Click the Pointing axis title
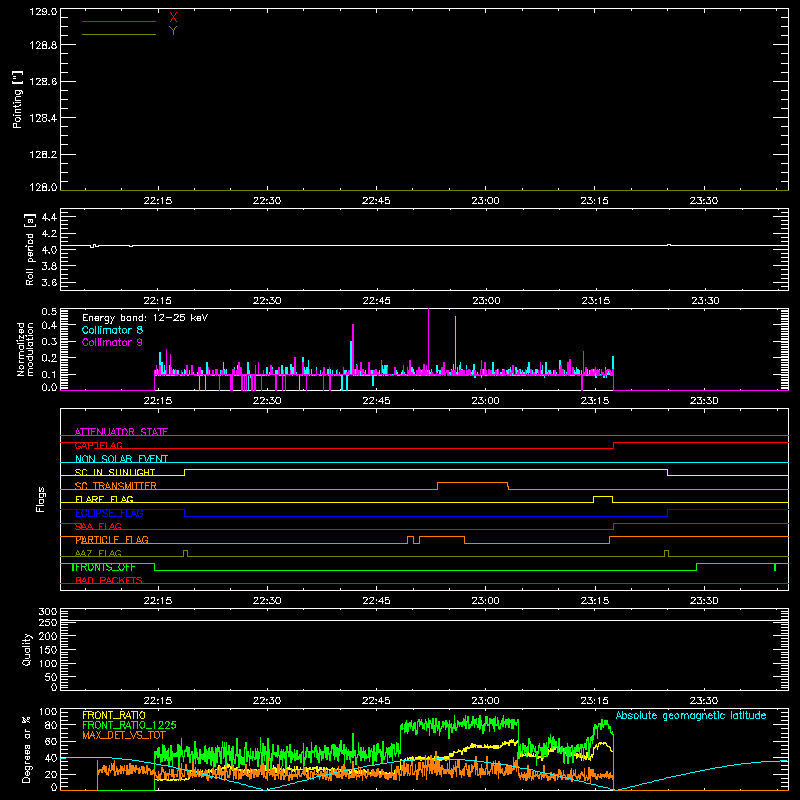This screenshot has width=800, height=800. click(x=17, y=100)
